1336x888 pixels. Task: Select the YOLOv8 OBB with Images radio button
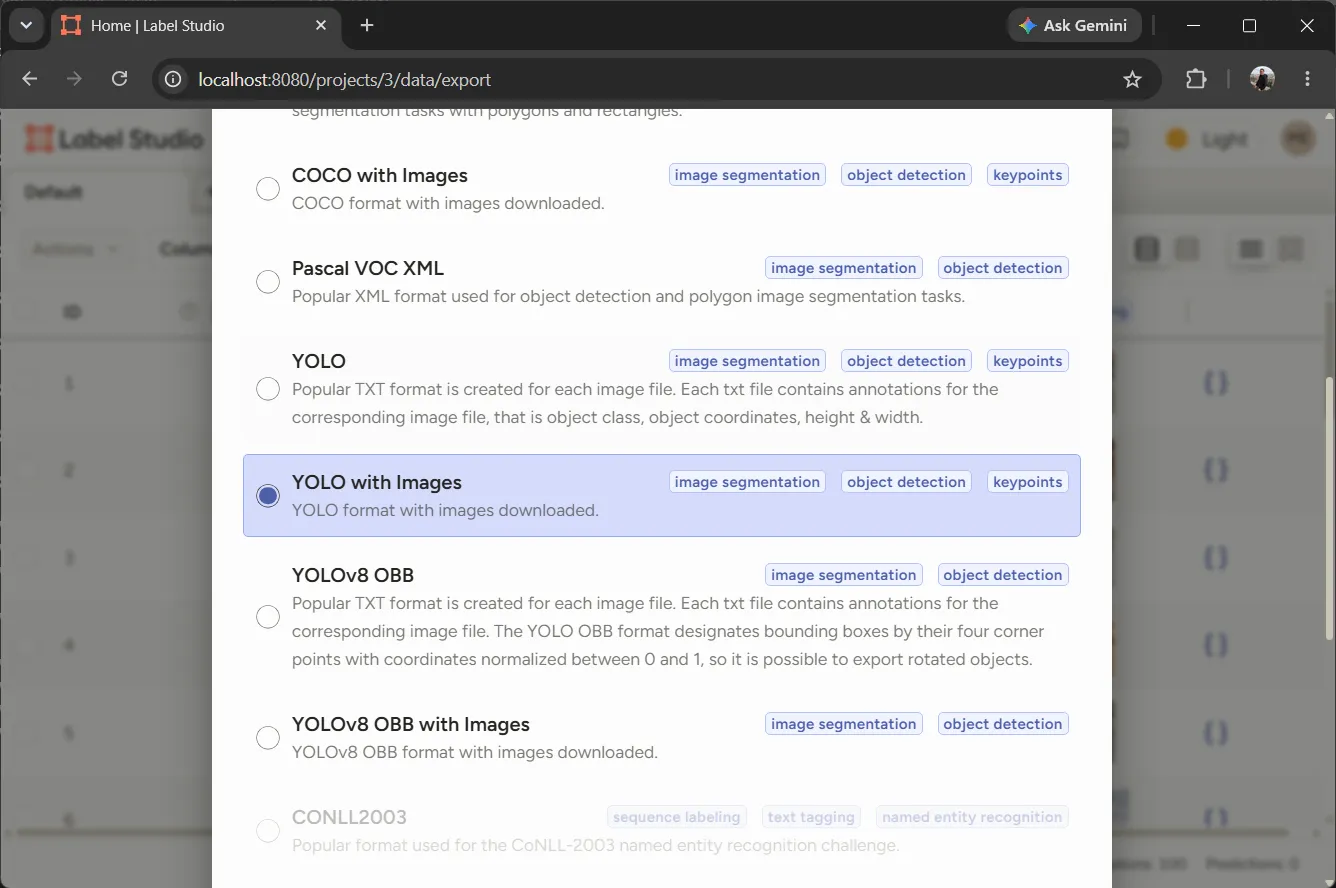tap(268, 737)
